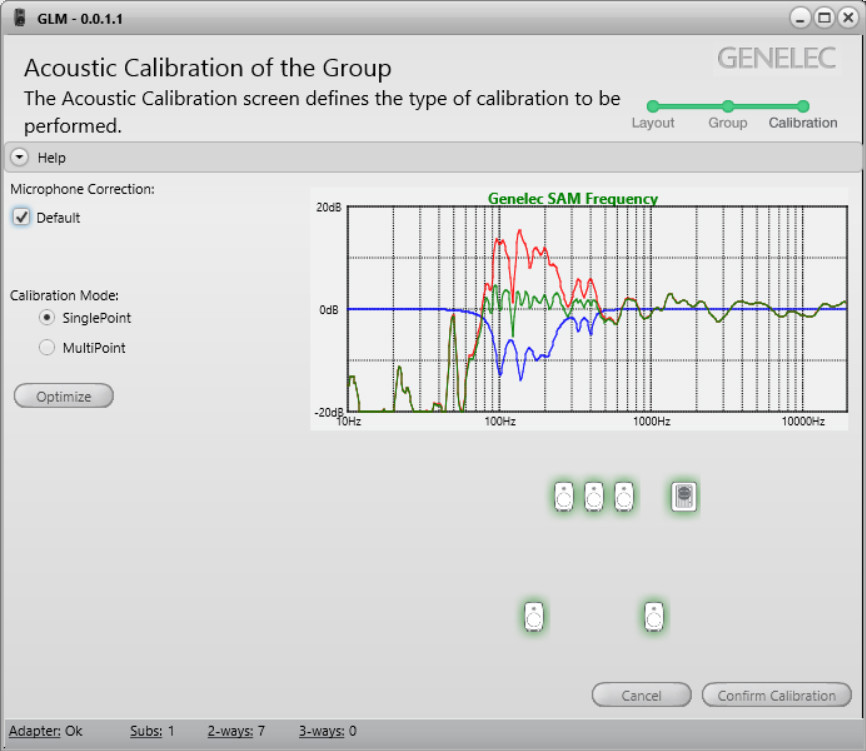Select the center speaker icon in the top row

point(593,497)
